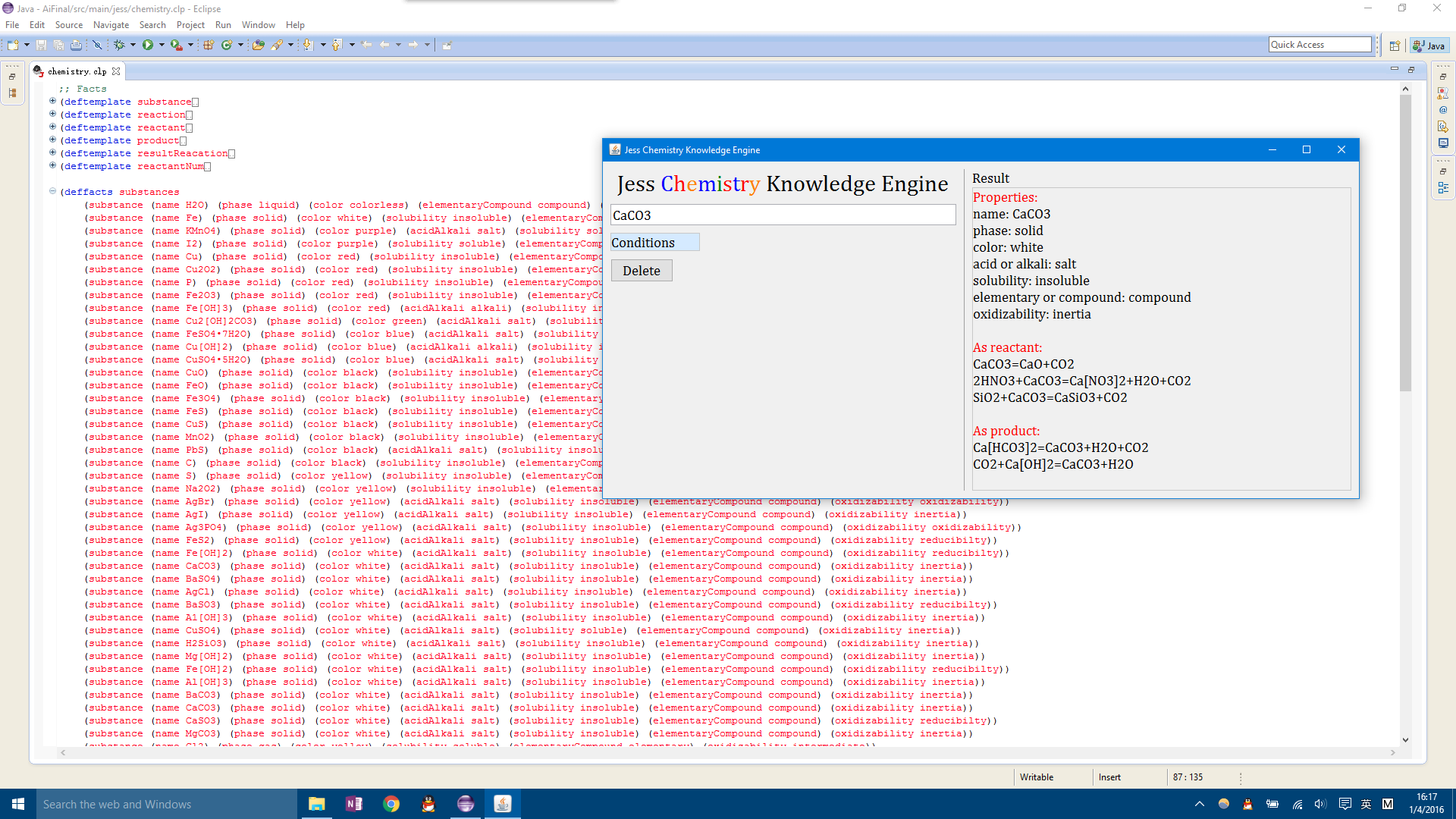Toggle the Skip All Breakpoints icon
Screen dimensions: 1456x819
tap(97, 45)
